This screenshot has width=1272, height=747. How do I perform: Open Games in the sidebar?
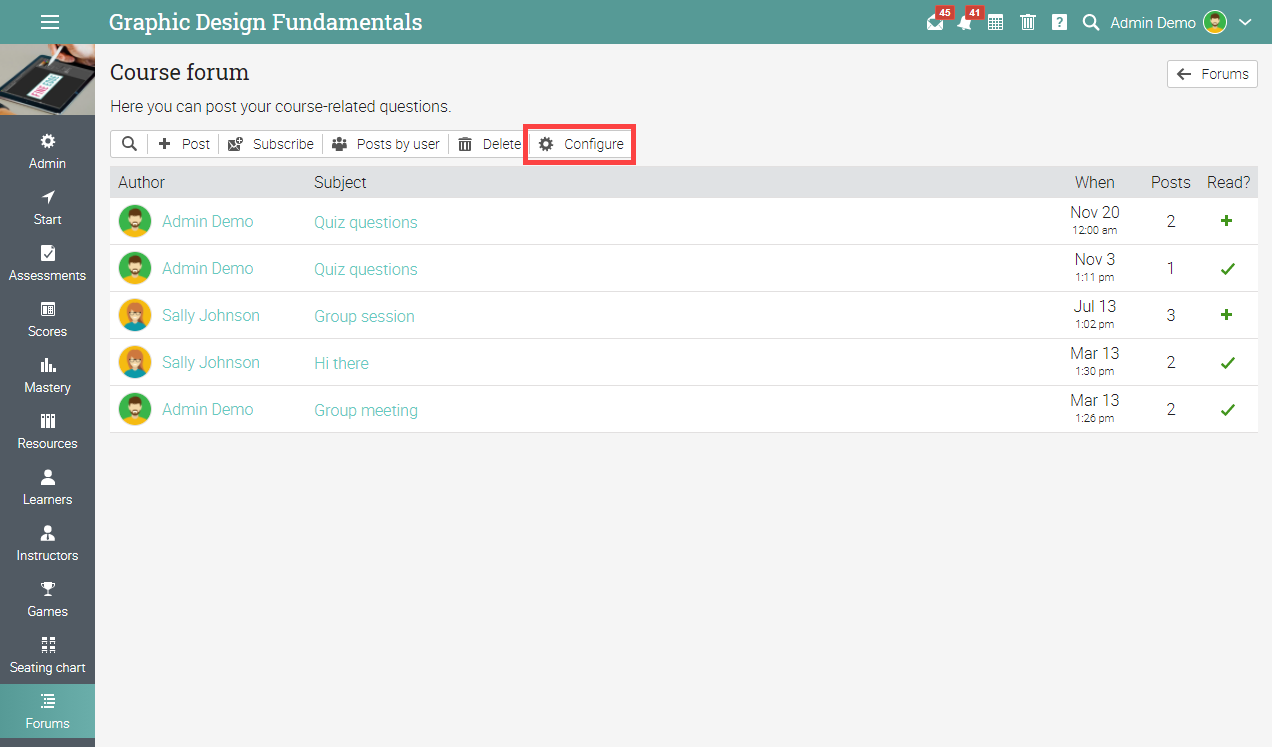point(47,600)
